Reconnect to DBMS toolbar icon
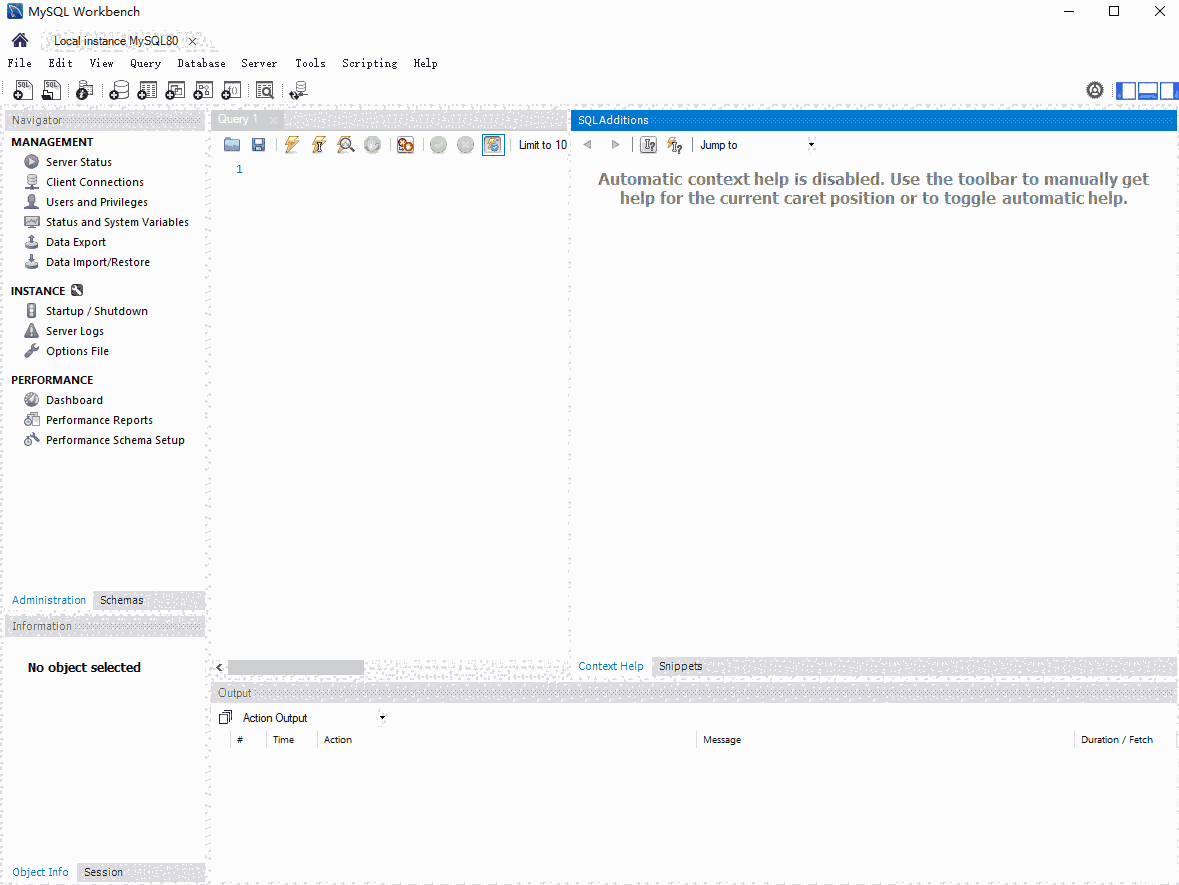Screen dimensions: 1179x885 [298, 91]
